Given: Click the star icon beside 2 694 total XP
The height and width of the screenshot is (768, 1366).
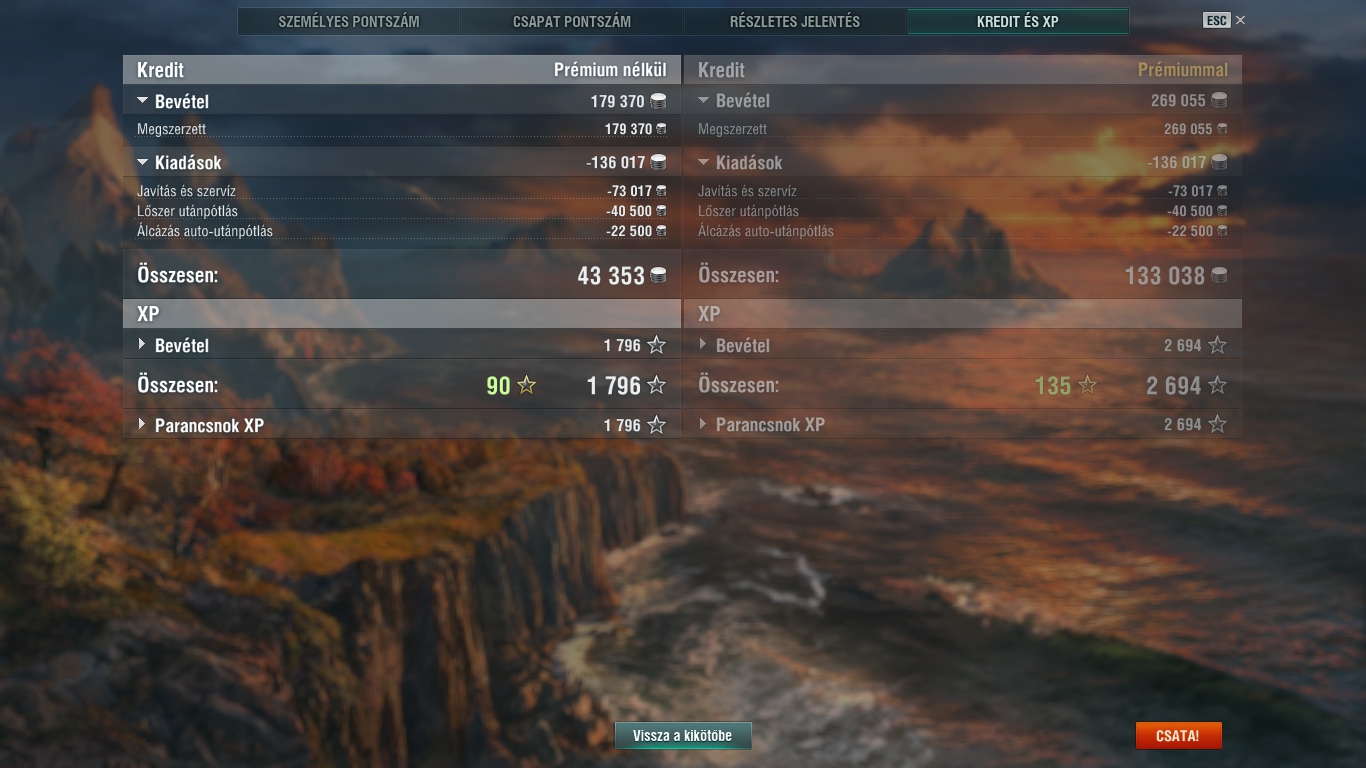Looking at the screenshot, I should point(1217,385).
